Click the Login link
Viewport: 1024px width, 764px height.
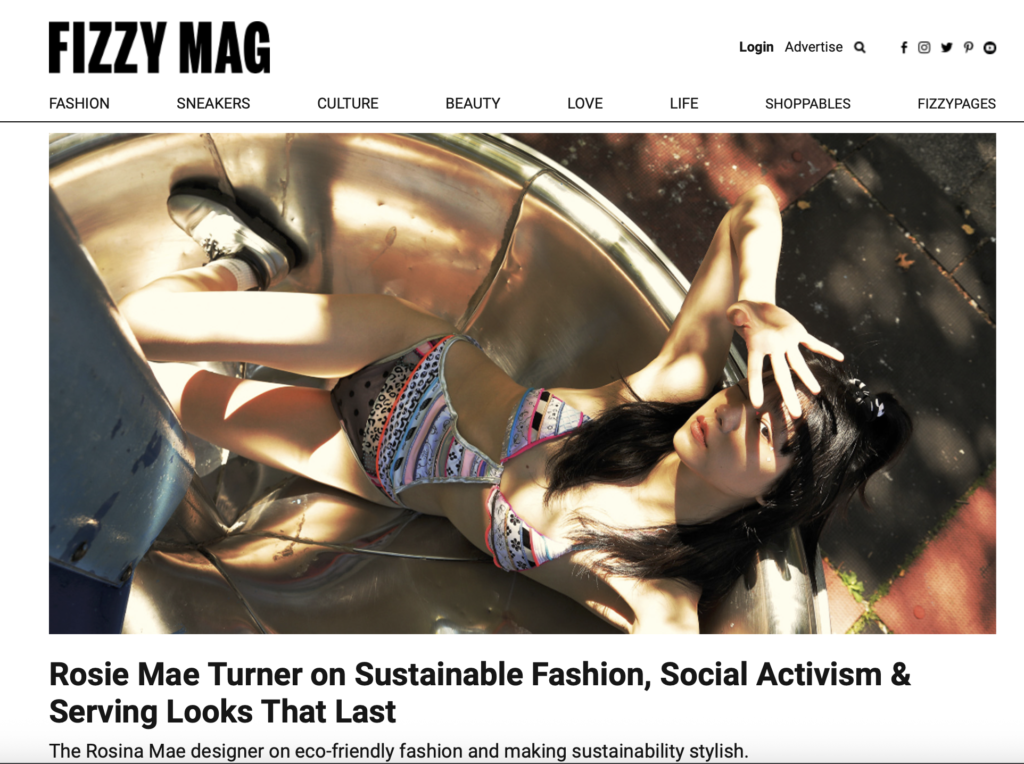click(756, 47)
